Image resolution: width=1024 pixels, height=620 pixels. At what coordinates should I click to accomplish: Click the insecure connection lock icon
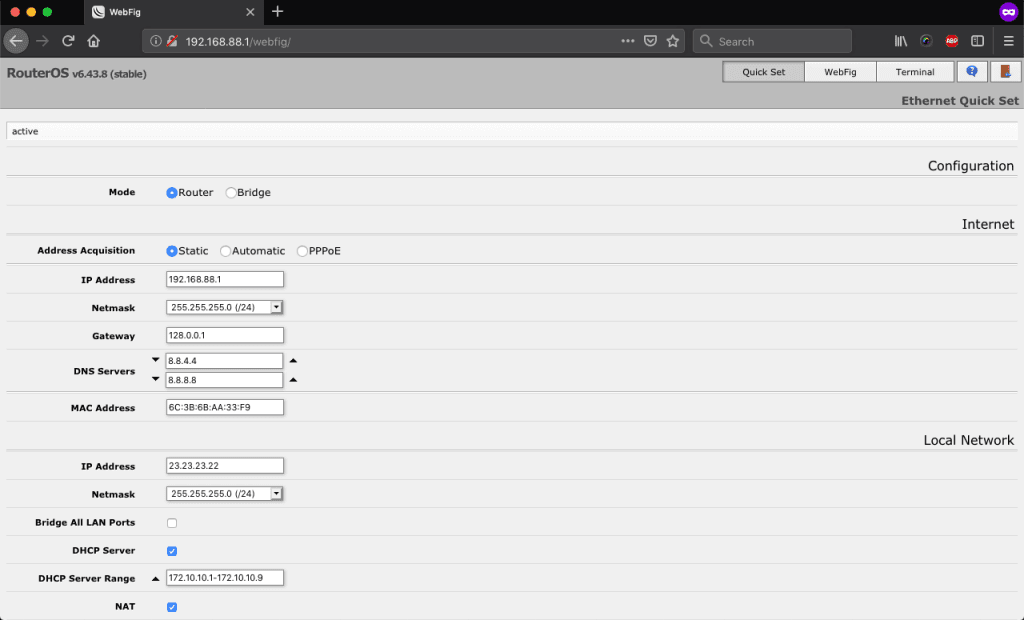point(172,41)
